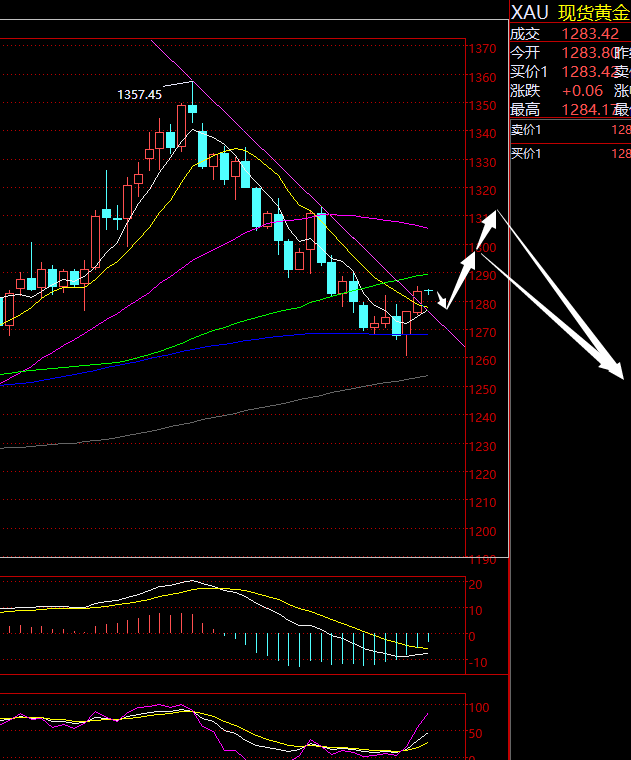Click the 1220 price axis label
The image size is (631, 760).
coord(483,475)
